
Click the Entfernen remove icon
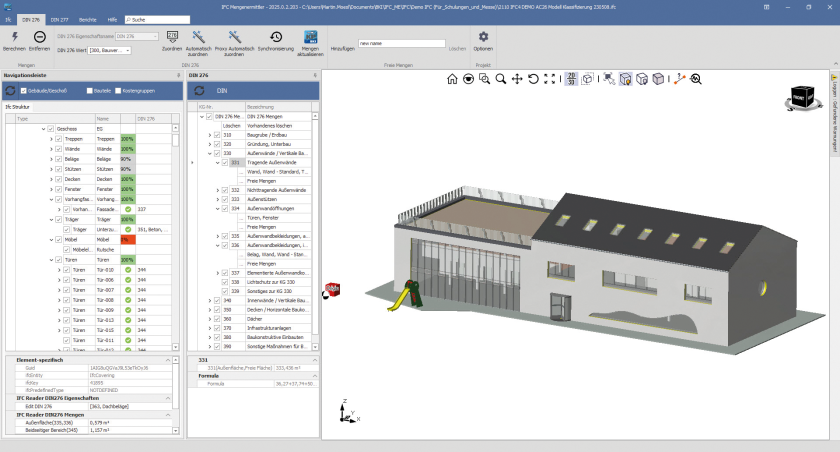[39, 37]
